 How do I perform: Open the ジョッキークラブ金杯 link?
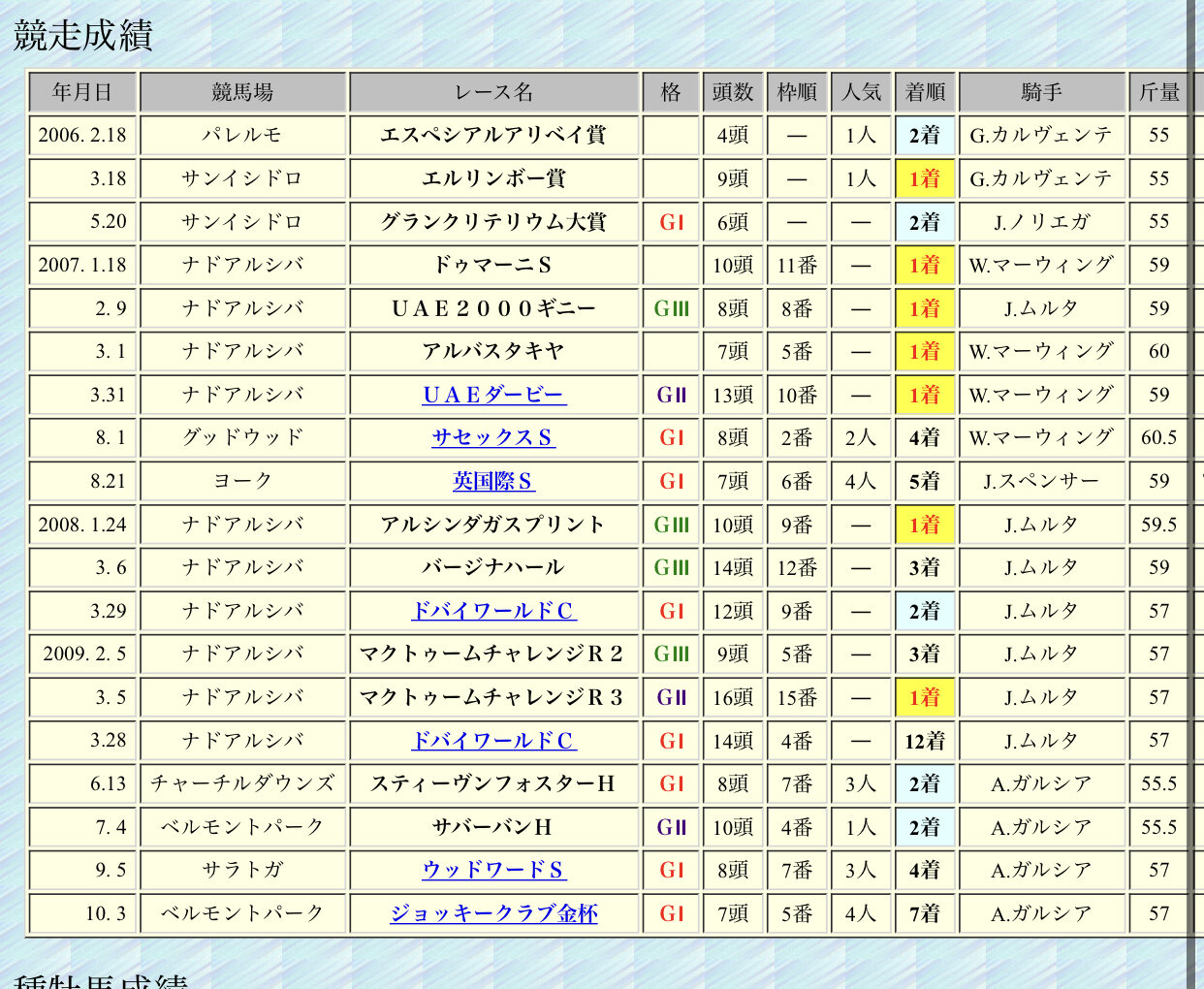(x=493, y=913)
